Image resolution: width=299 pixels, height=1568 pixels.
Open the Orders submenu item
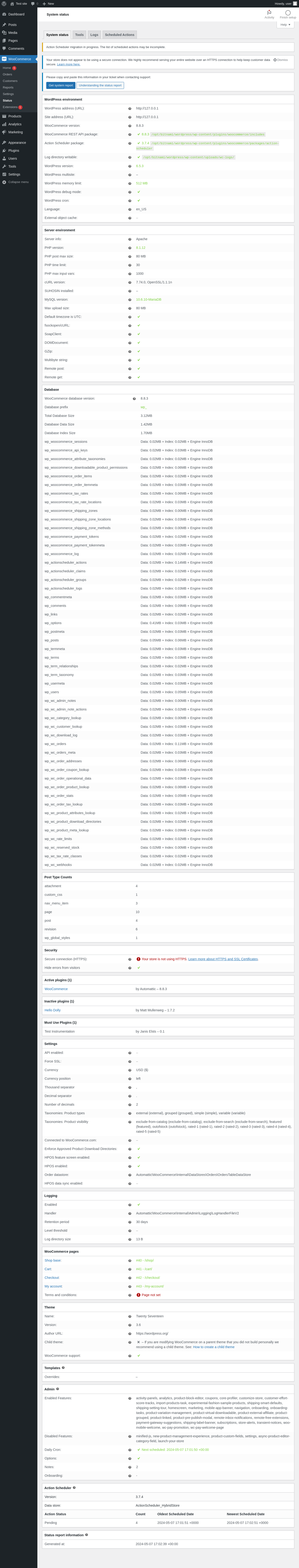[x=7, y=74]
